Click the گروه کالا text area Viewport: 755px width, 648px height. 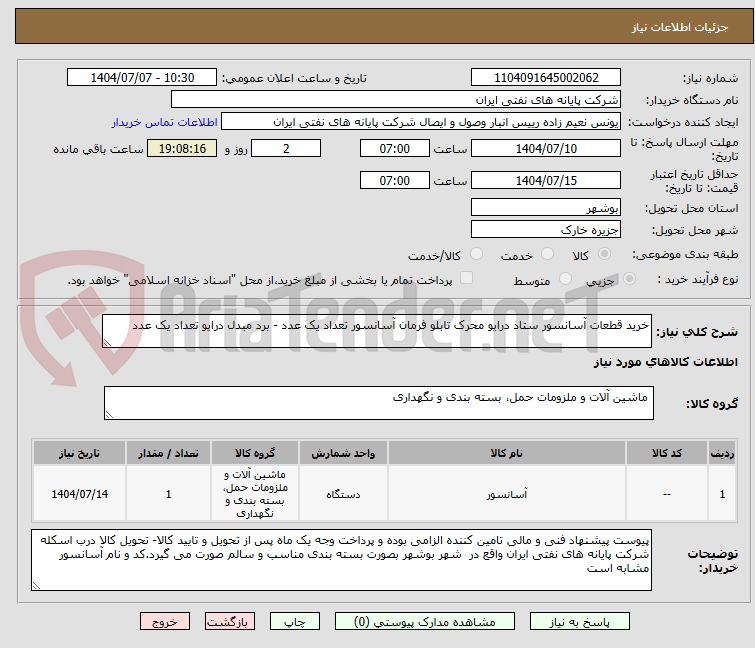click(x=378, y=403)
